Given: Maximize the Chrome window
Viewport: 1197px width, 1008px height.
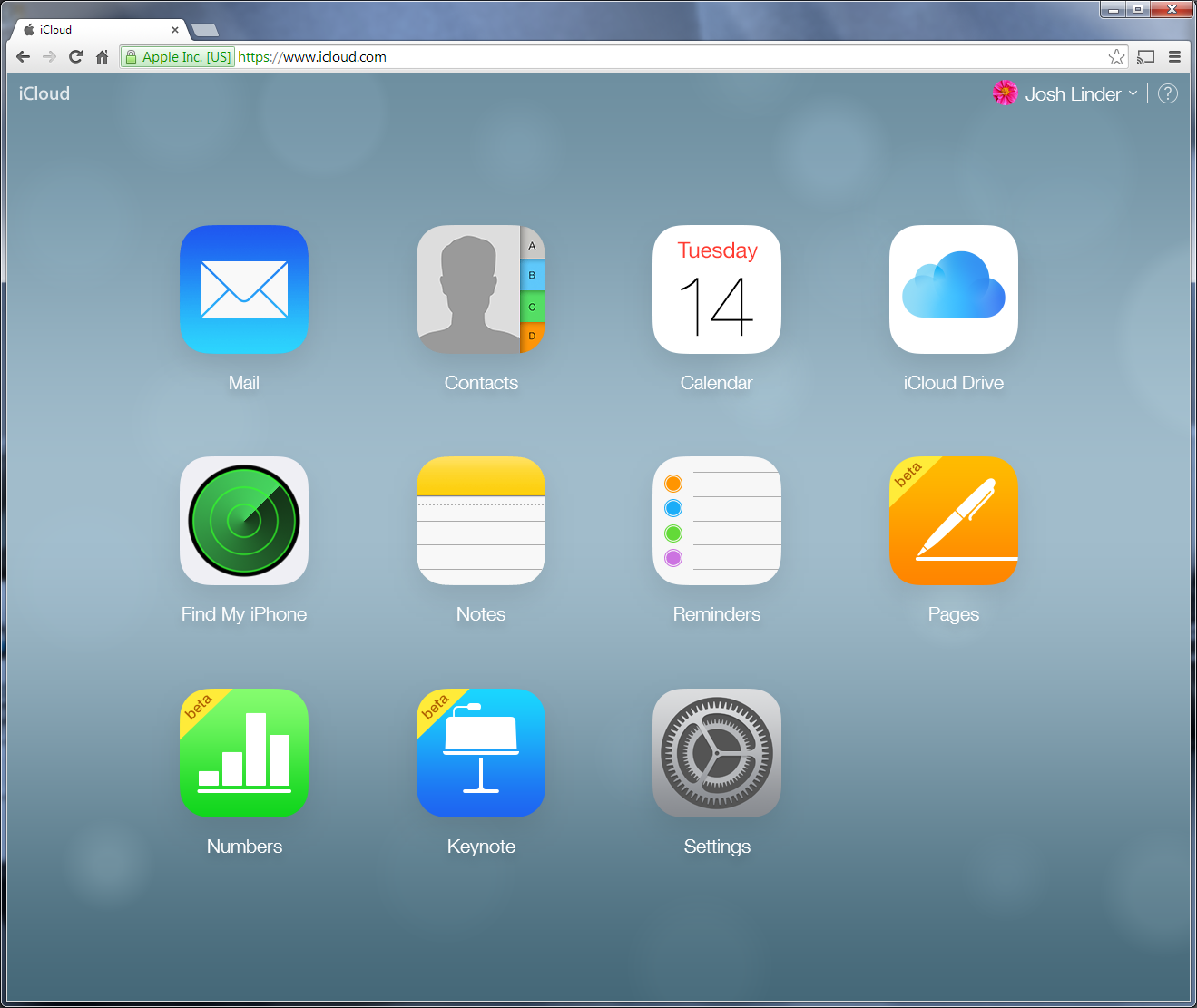Looking at the screenshot, I should [x=1138, y=9].
